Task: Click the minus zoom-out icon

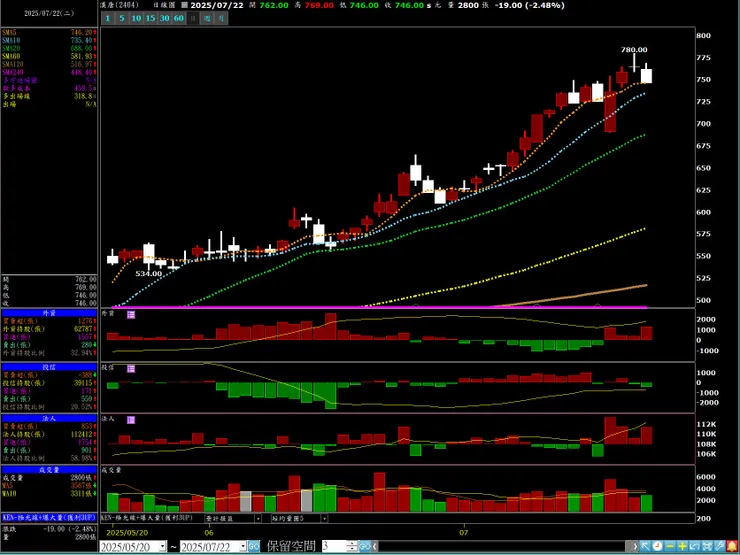Action: pyautogui.click(x=670, y=547)
